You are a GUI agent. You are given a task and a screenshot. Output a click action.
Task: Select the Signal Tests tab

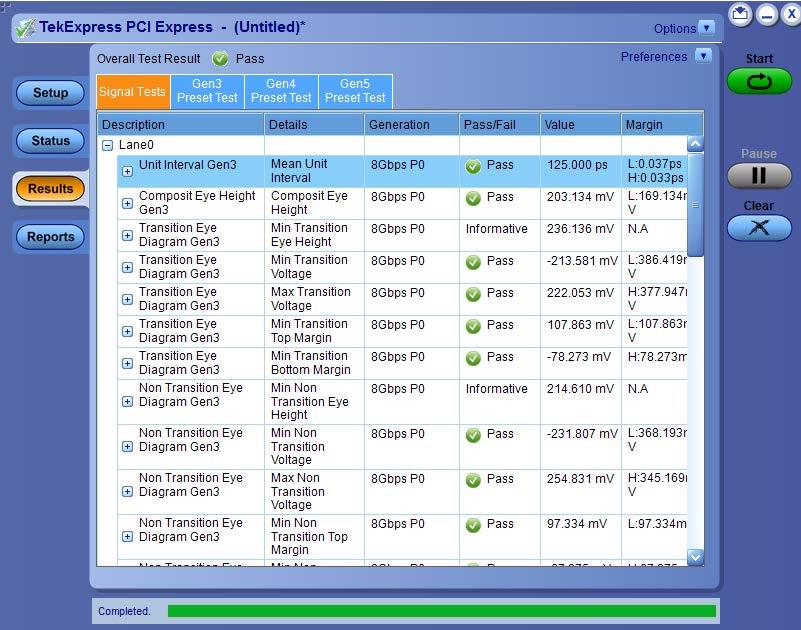point(133,91)
